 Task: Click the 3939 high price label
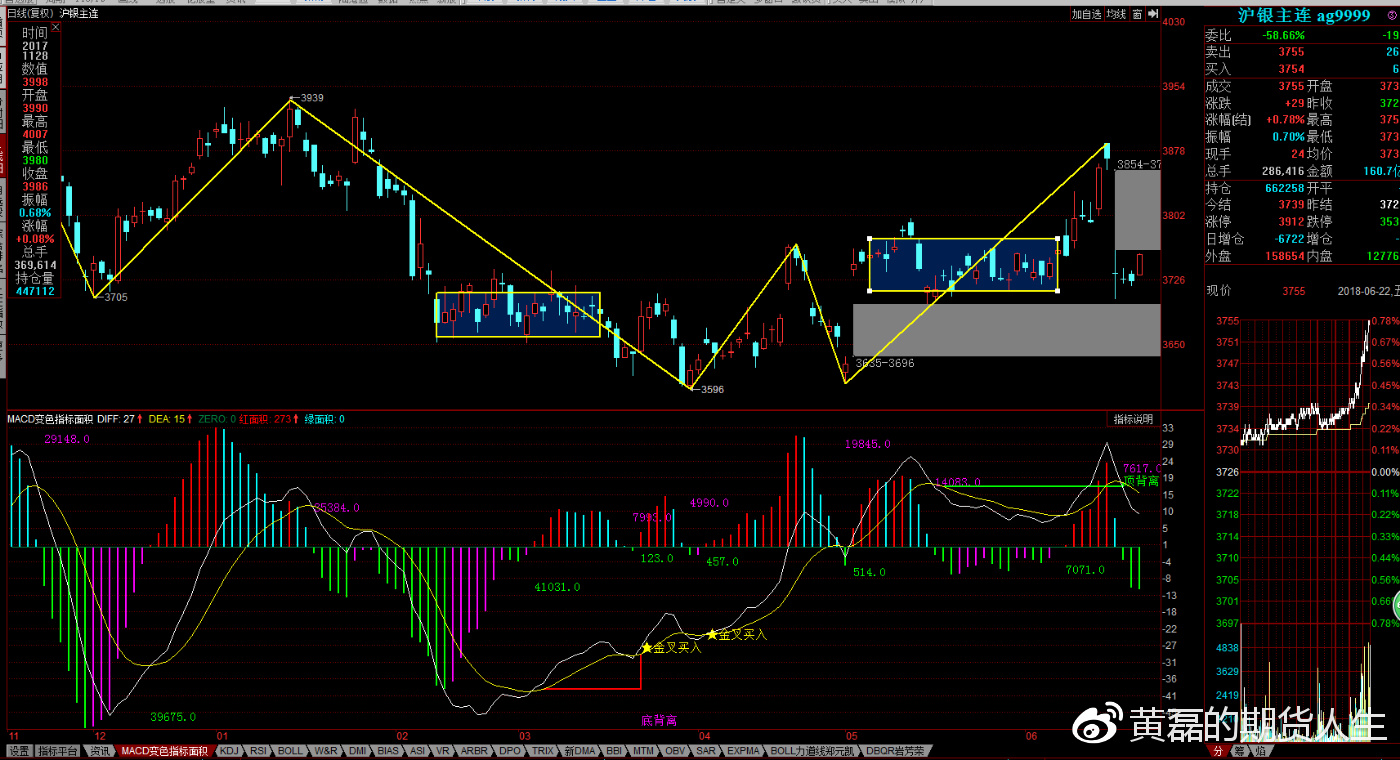(x=312, y=98)
